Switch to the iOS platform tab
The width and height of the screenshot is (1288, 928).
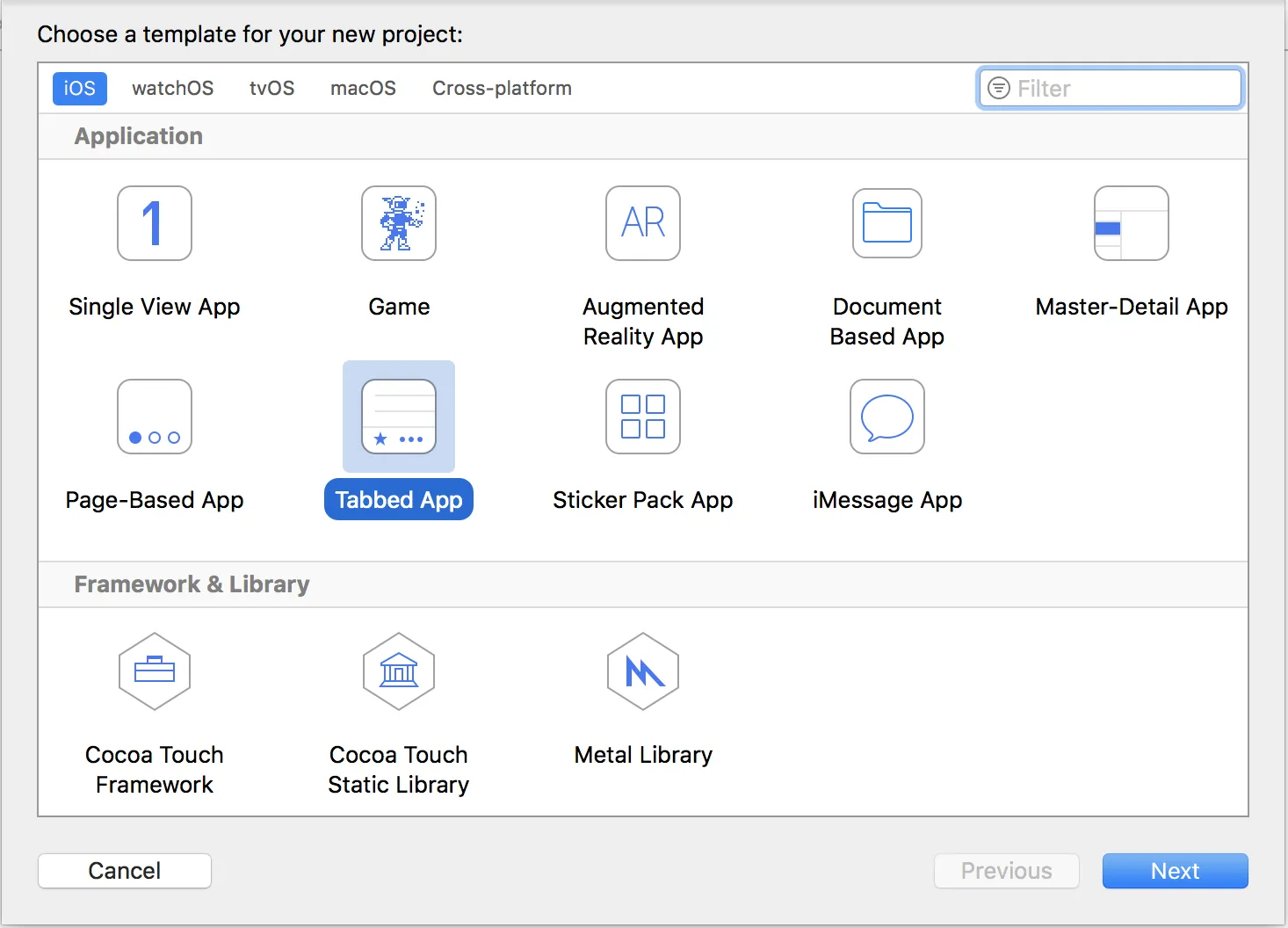80,89
